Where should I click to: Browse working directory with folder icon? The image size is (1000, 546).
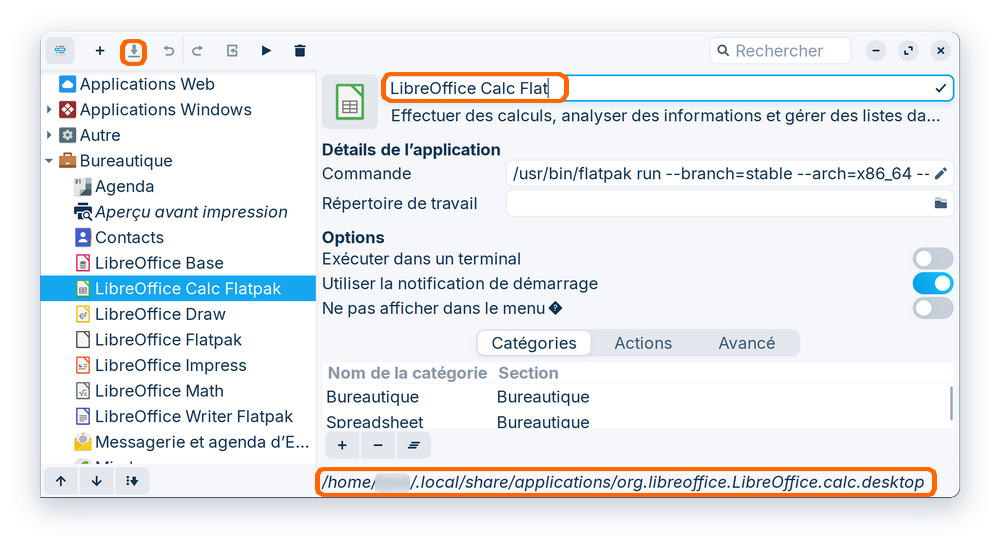coord(940,204)
